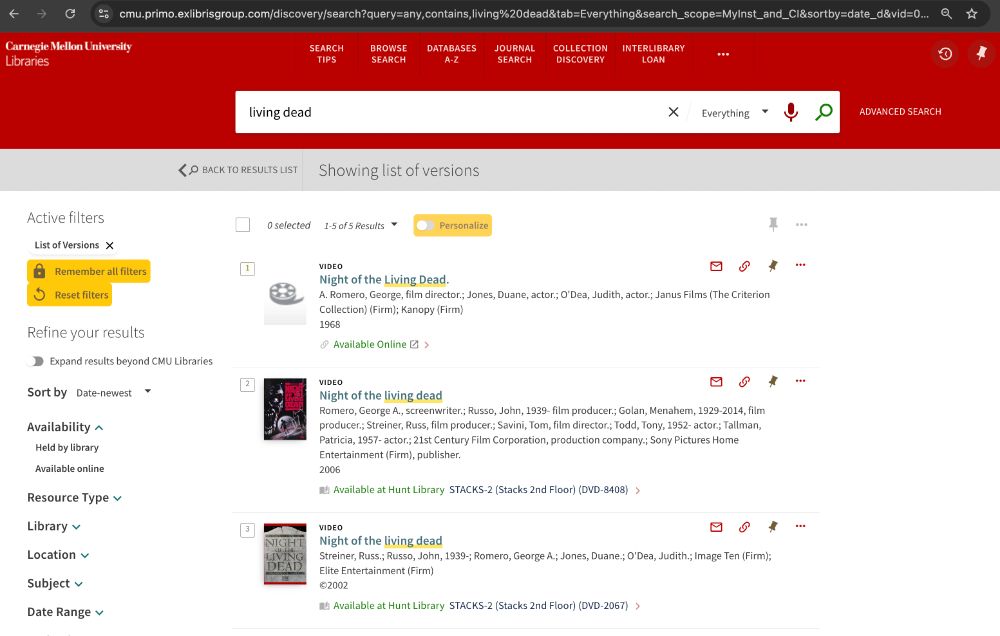Open browser zoom magnifier icon
This screenshot has height=636, width=1000.
[946, 13]
